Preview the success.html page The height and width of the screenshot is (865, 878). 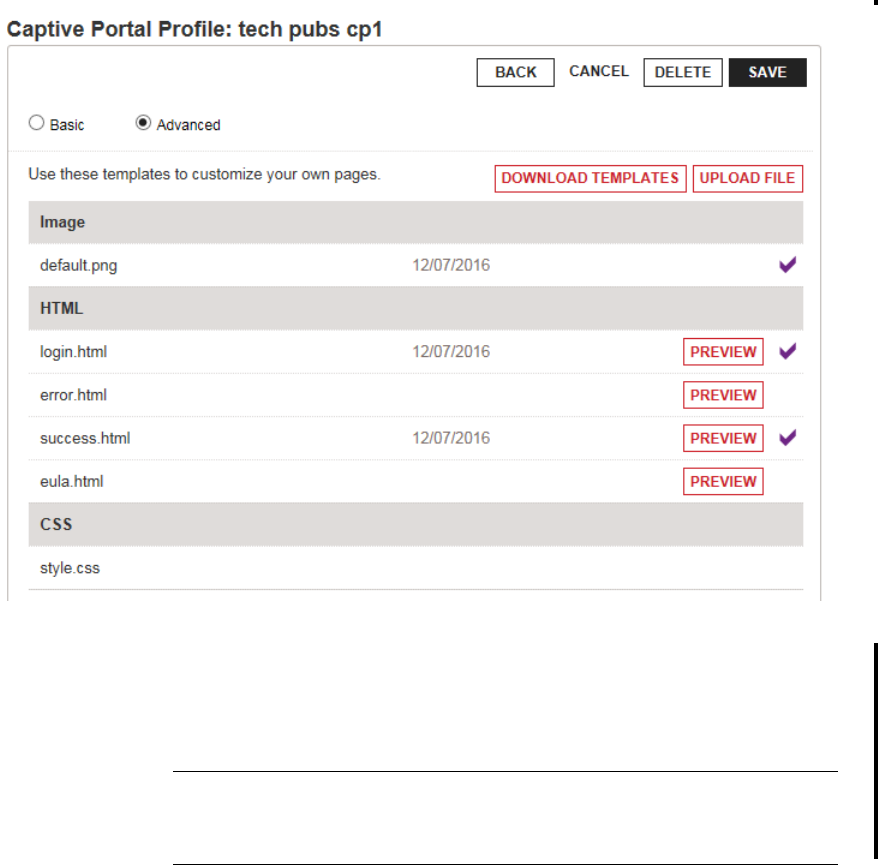click(723, 438)
